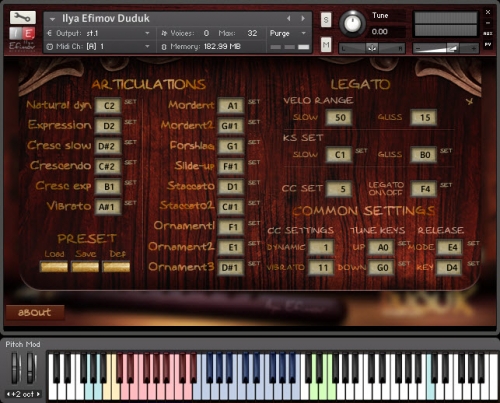Toggle the AUX sends icon
Image resolution: width=500 pixels, height=403 pixels.
point(488,34)
